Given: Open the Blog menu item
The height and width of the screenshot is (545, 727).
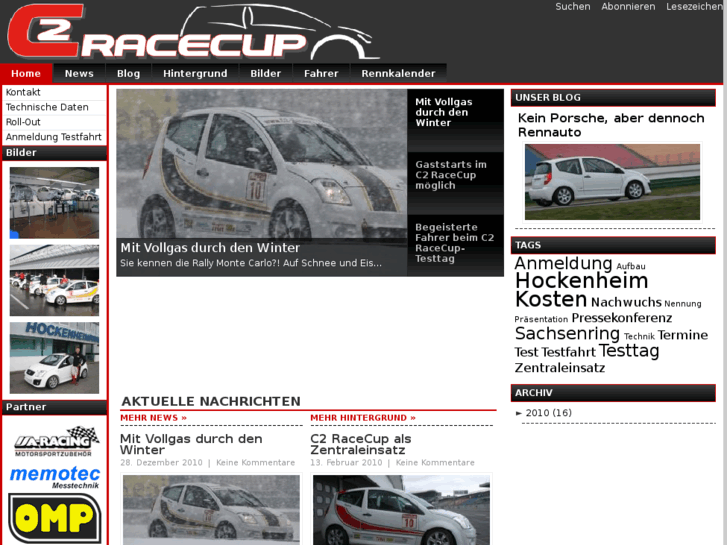Looking at the screenshot, I should pos(128,73).
